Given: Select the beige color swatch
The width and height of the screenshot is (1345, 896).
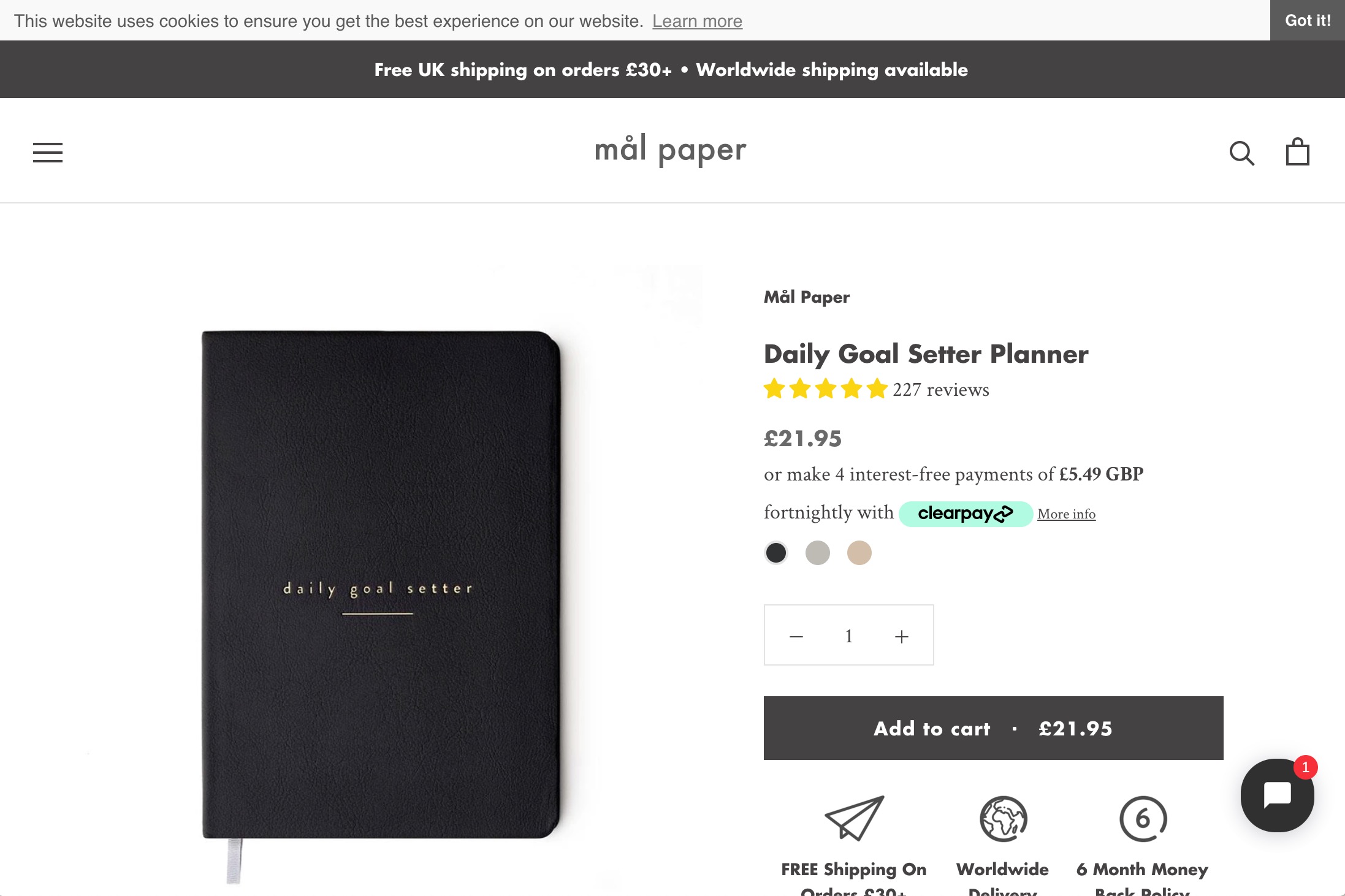Looking at the screenshot, I should (859, 553).
